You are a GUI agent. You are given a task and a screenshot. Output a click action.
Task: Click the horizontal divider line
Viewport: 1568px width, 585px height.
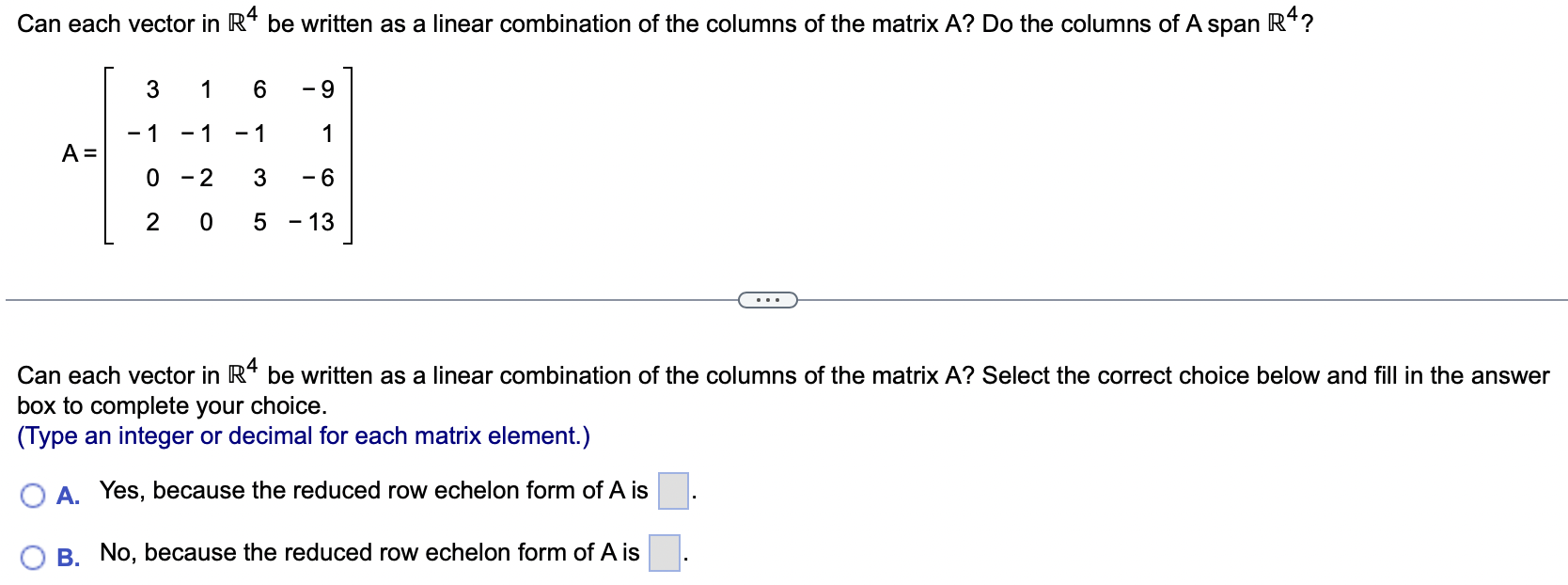pyautogui.click(x=376, y=298)
